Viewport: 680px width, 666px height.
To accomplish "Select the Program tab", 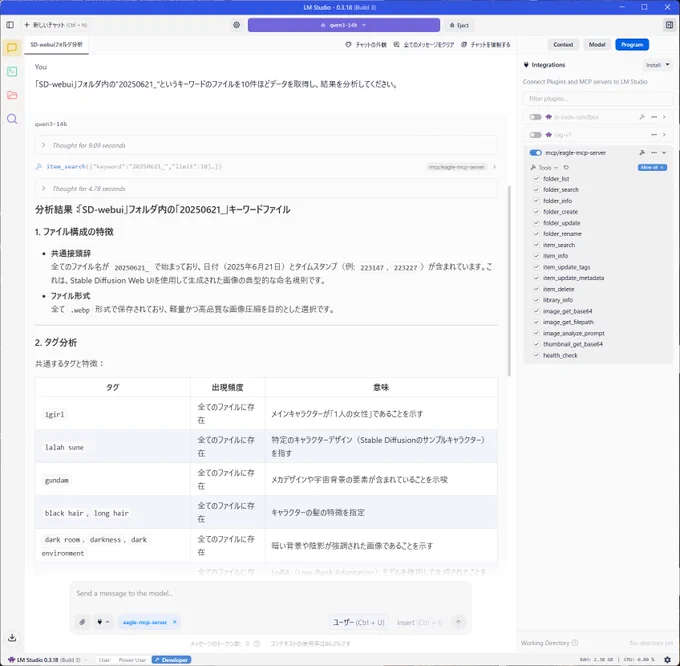I will click(632, 45).
